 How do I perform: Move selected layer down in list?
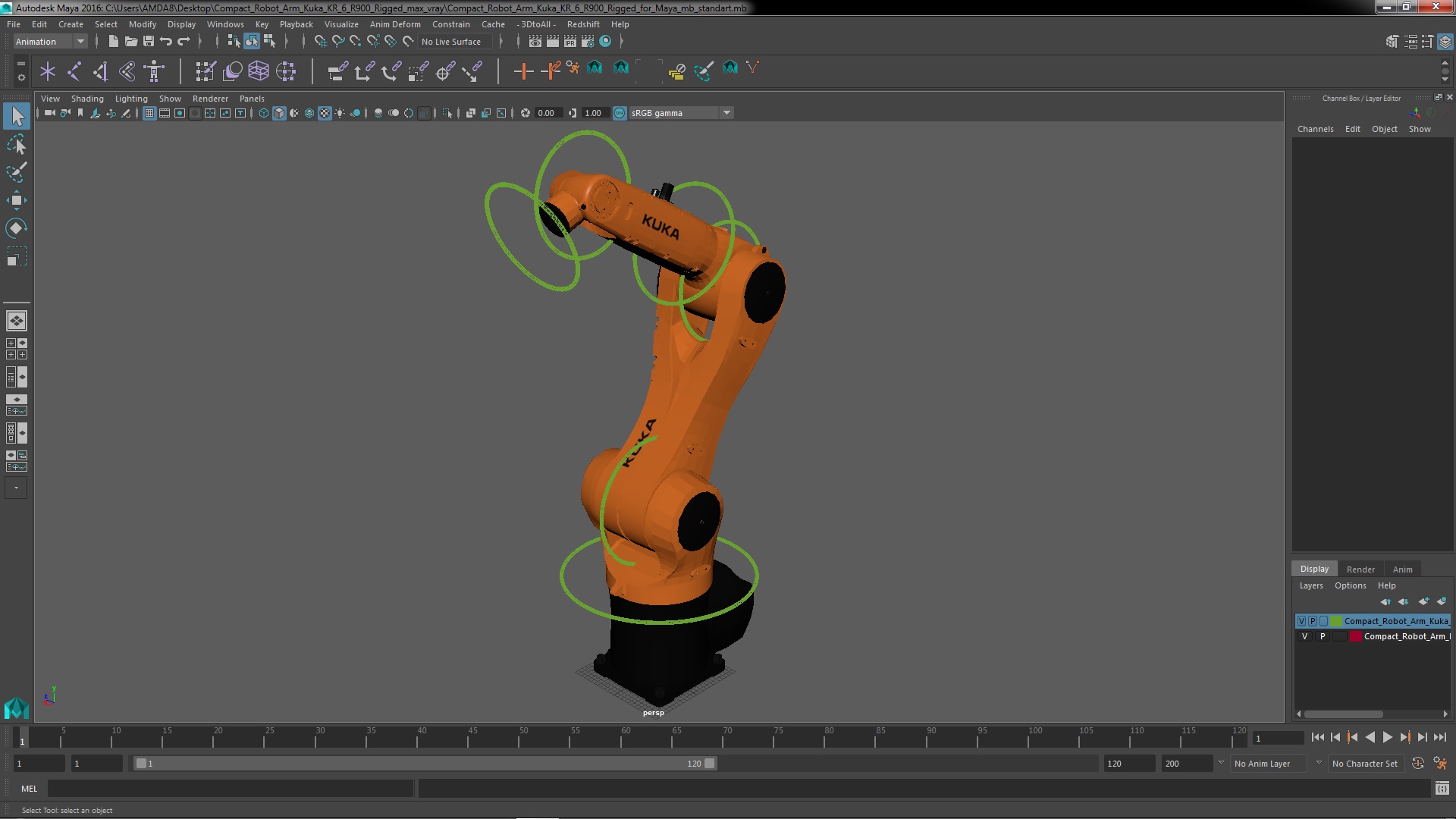pyautogui.click(x=1404, y=601)
